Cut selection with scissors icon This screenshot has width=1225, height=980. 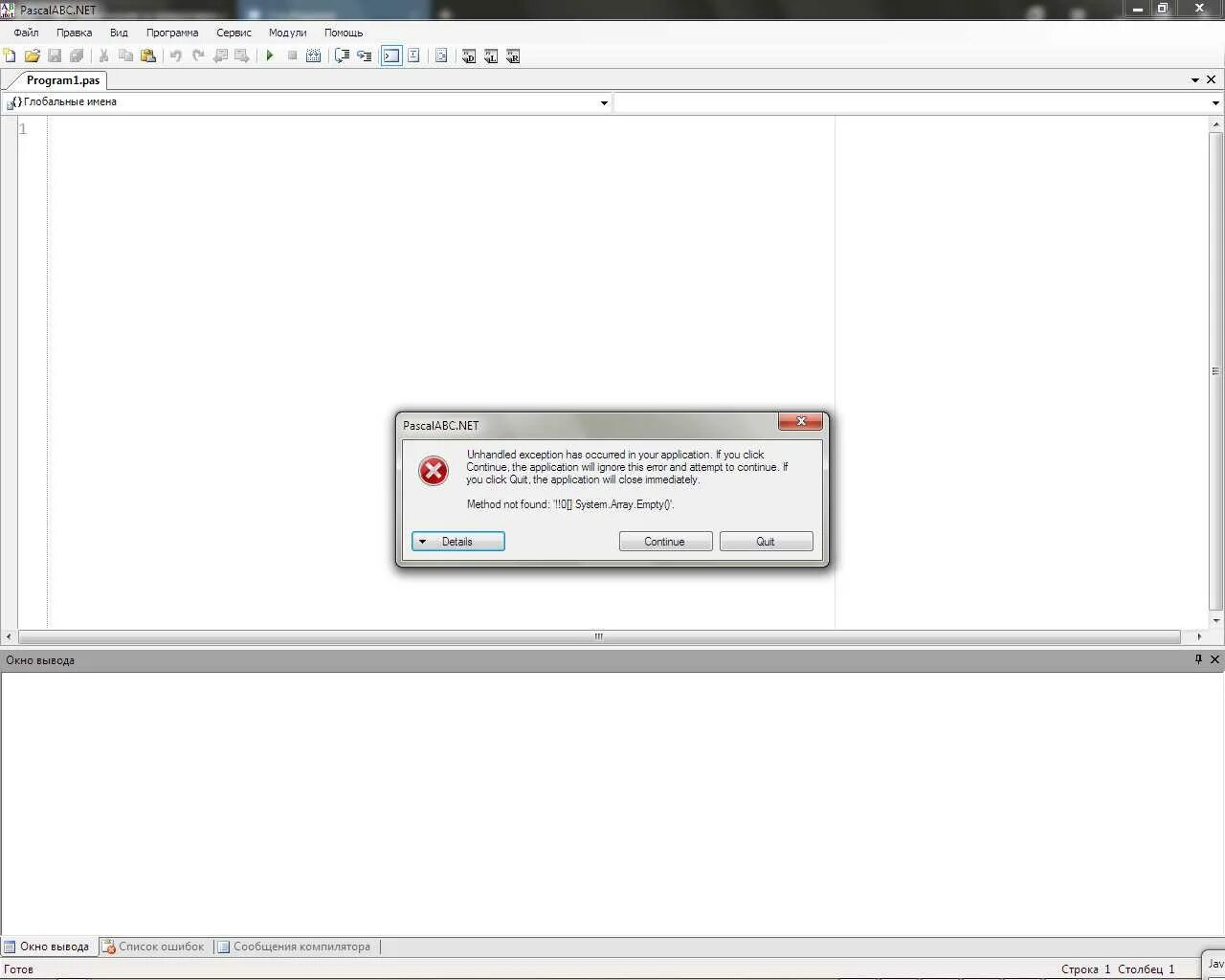103,56
